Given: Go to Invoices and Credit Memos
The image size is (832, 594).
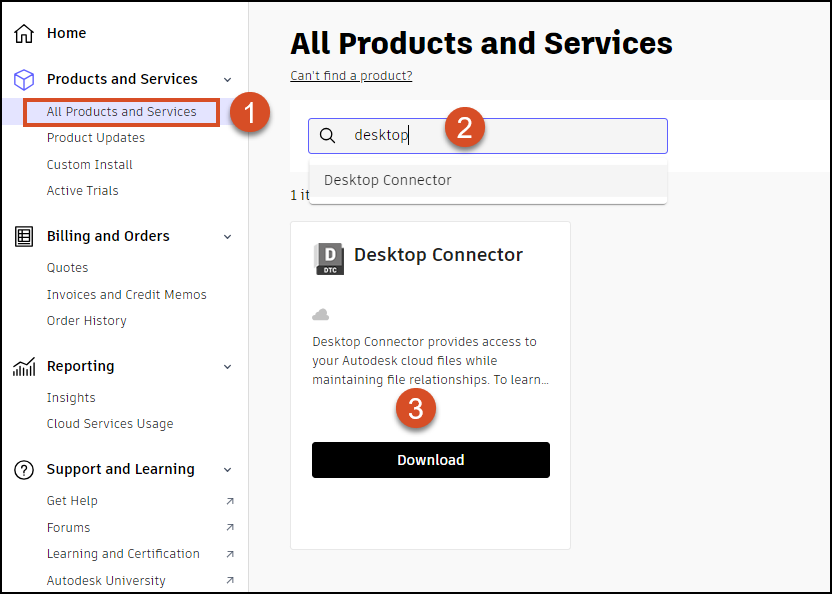Looking at the screenshot, I should click(127, 295).
